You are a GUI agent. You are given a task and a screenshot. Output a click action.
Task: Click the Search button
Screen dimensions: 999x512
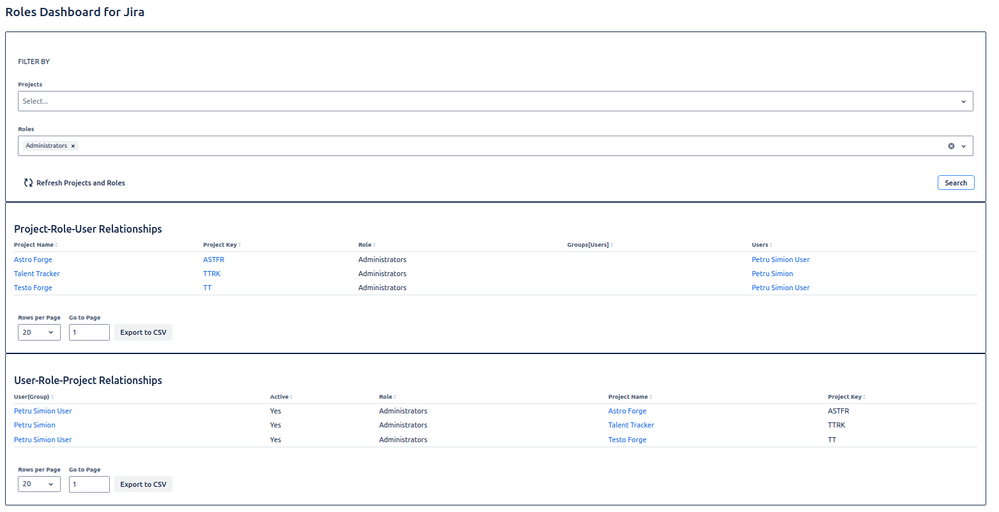pos(956,183)
